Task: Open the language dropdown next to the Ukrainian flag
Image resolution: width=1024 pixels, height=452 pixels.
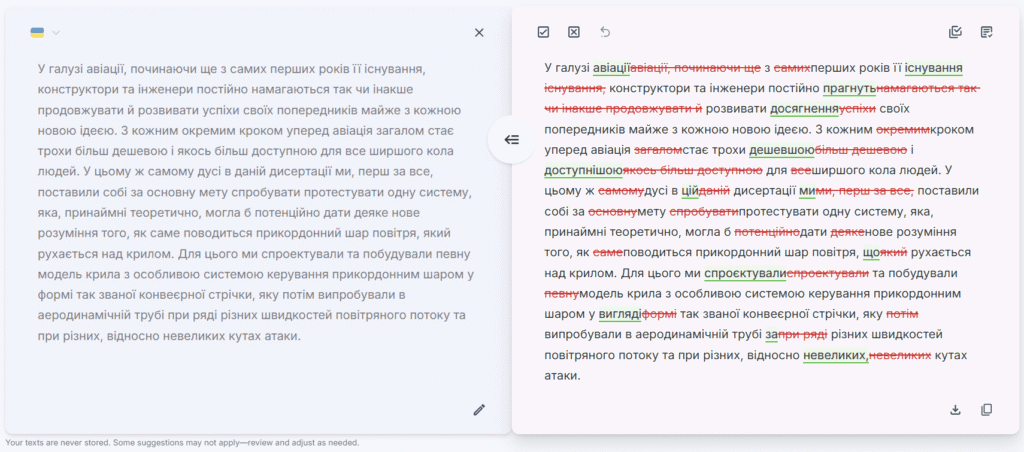Action: click(x=55, y=33)
